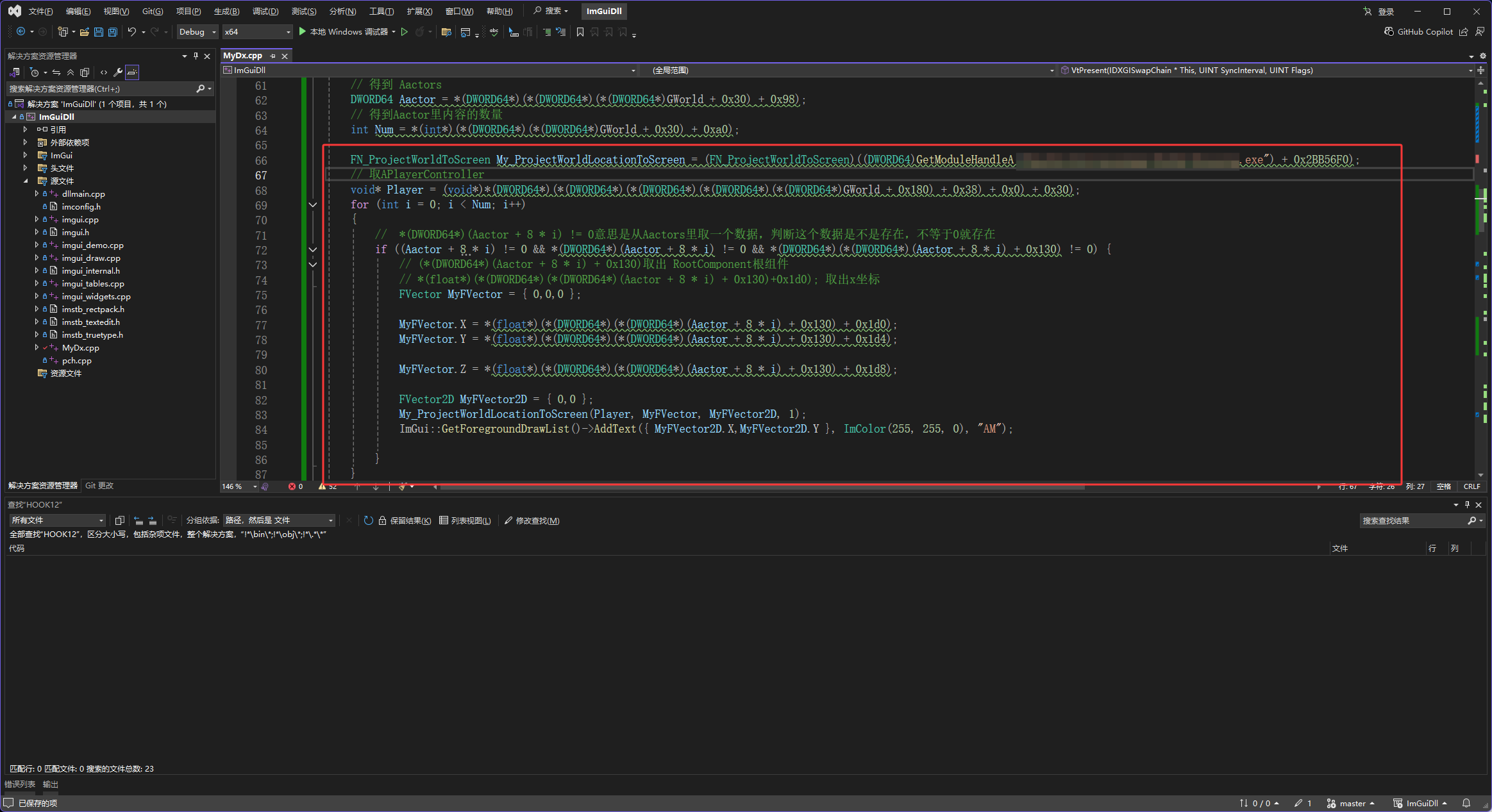
Task: Click the 修改查找(M) button
Action: pos(532,520)
